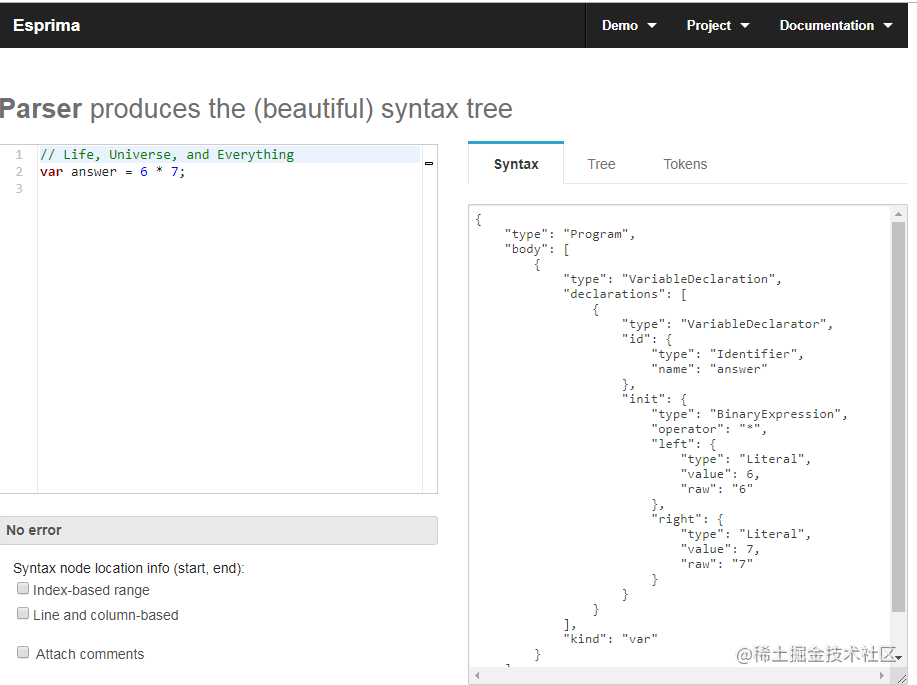Click the "kind": "var" line
Image resolution: width=917 pixels, height=685 pixels.
(x=611, y=639)
